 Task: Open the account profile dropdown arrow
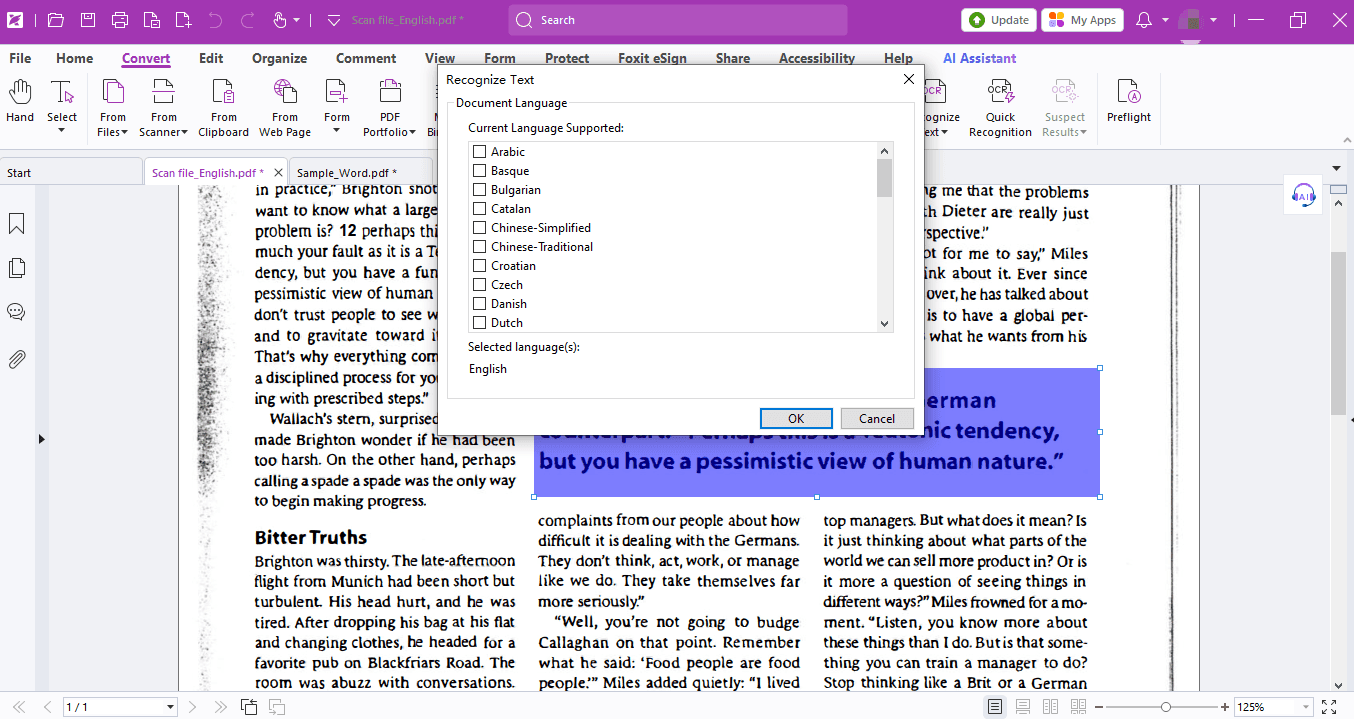click(1214, 20)
